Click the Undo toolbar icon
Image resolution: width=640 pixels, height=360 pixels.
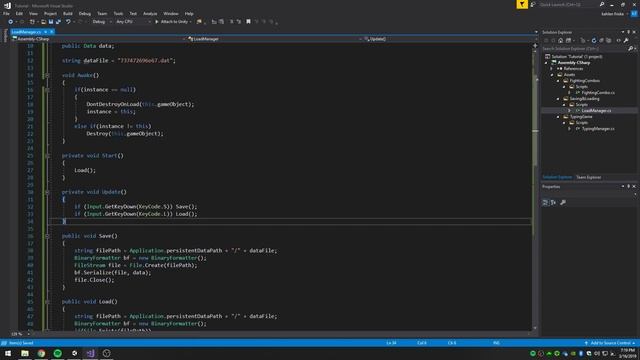tap(68, 22)
